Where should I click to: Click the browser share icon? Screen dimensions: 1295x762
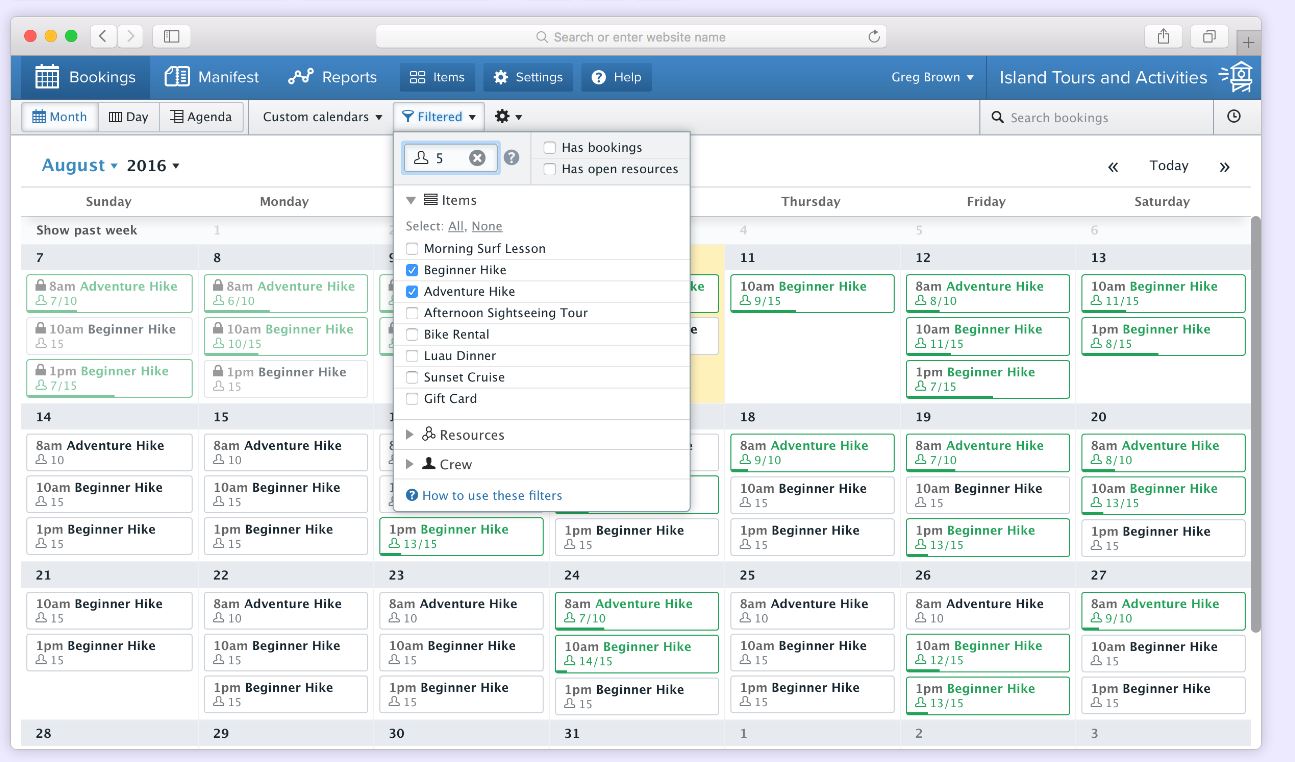[x=1164, y=36]
